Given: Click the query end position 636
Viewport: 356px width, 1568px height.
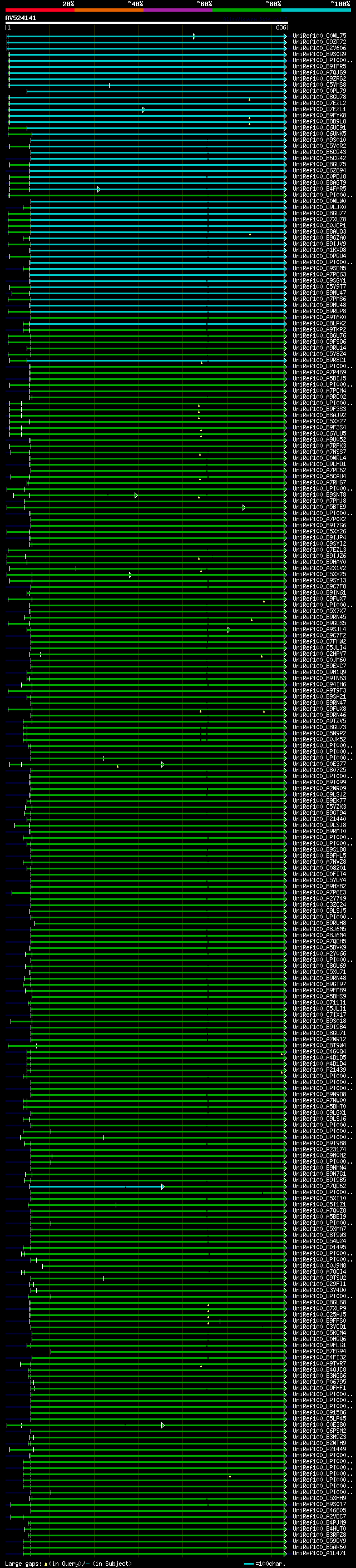Looking at the screenshot, I should coord(280,27).
